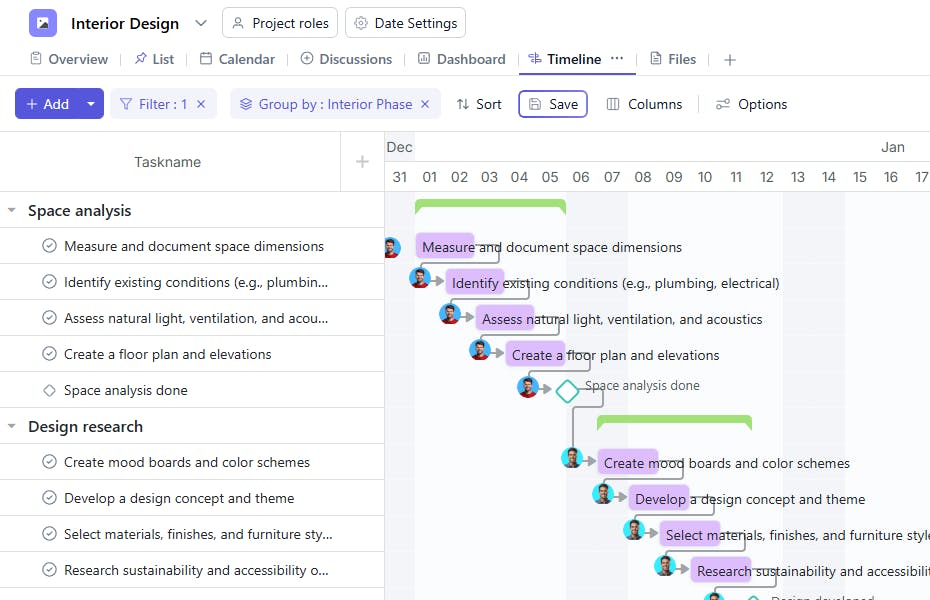Click the 'Research sustainability' purple Gantt bar
Image resolution: width=930 pixels, height=600 pixels.
(721, 572)
